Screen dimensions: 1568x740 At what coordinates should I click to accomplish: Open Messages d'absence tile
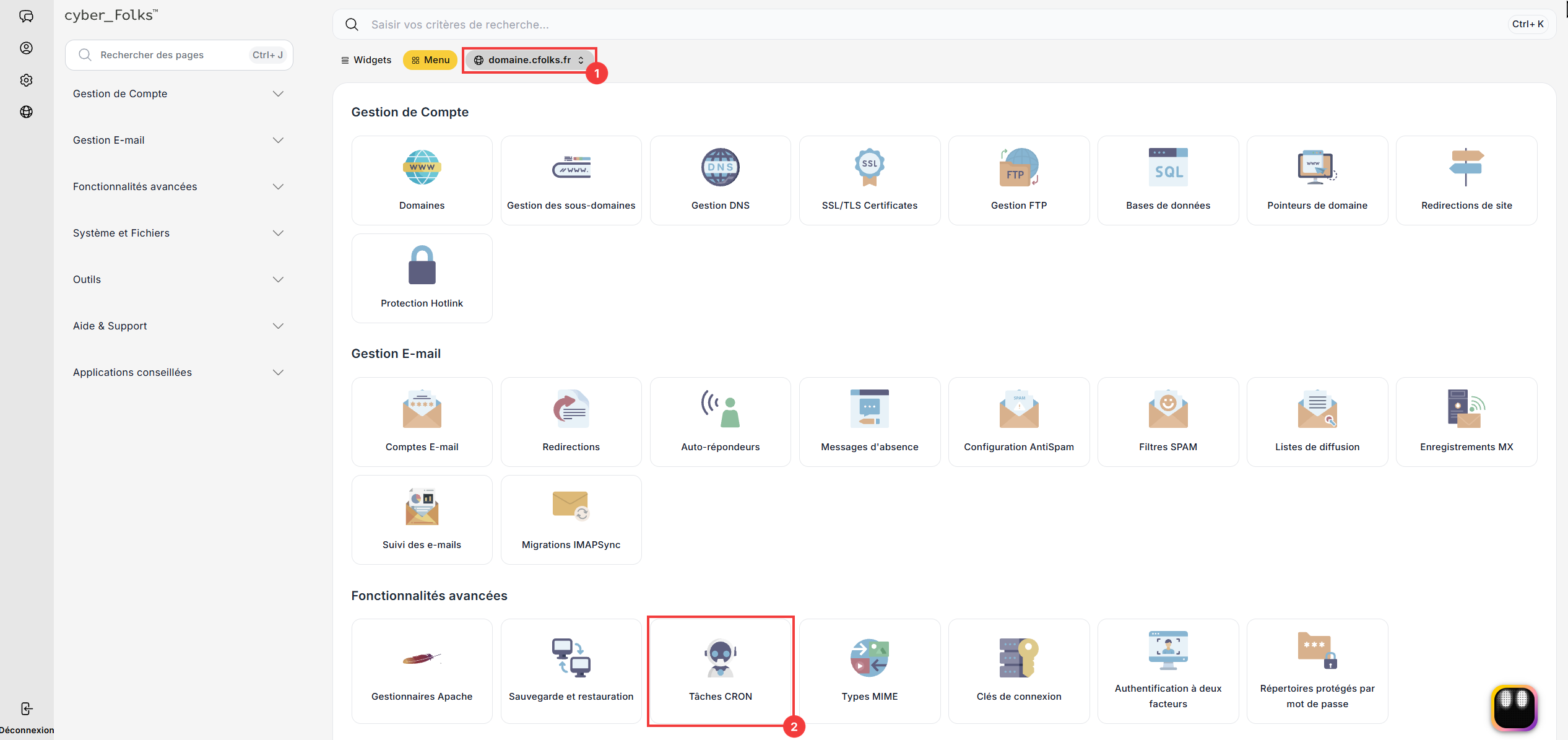[869, 422]
